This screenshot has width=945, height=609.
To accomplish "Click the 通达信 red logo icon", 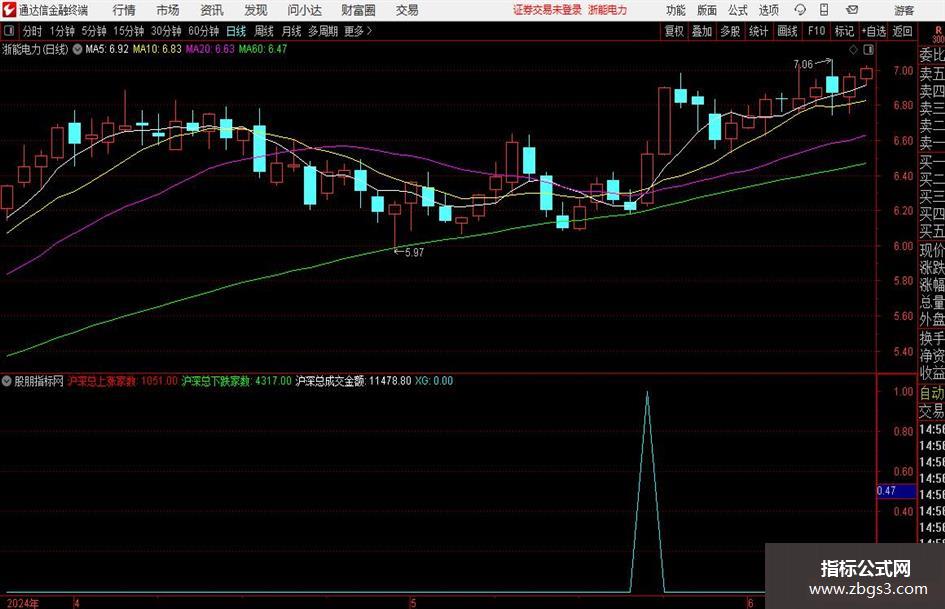I will tap(9, 10).
